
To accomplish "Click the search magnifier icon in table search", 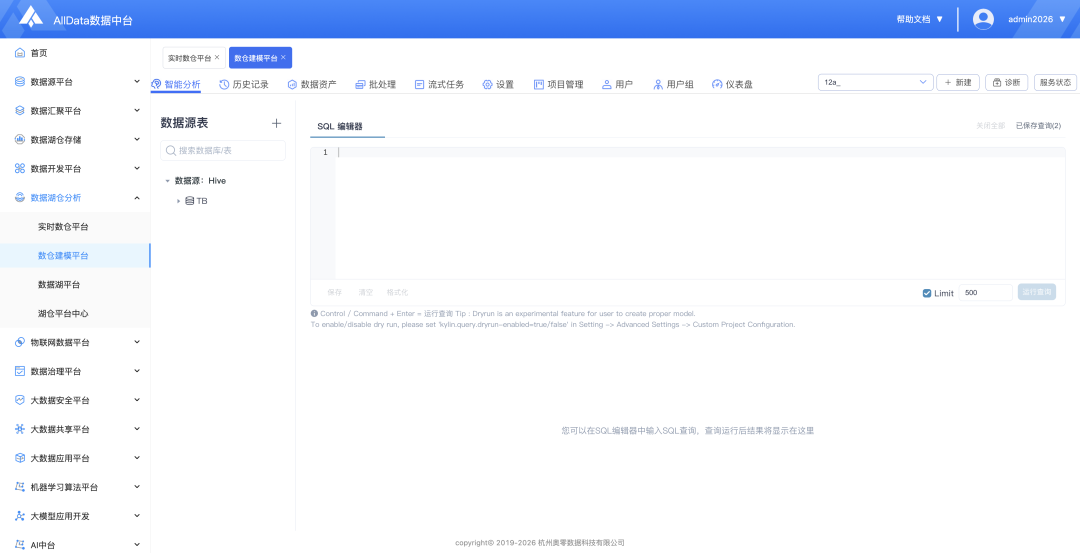I will click(172, 150).
